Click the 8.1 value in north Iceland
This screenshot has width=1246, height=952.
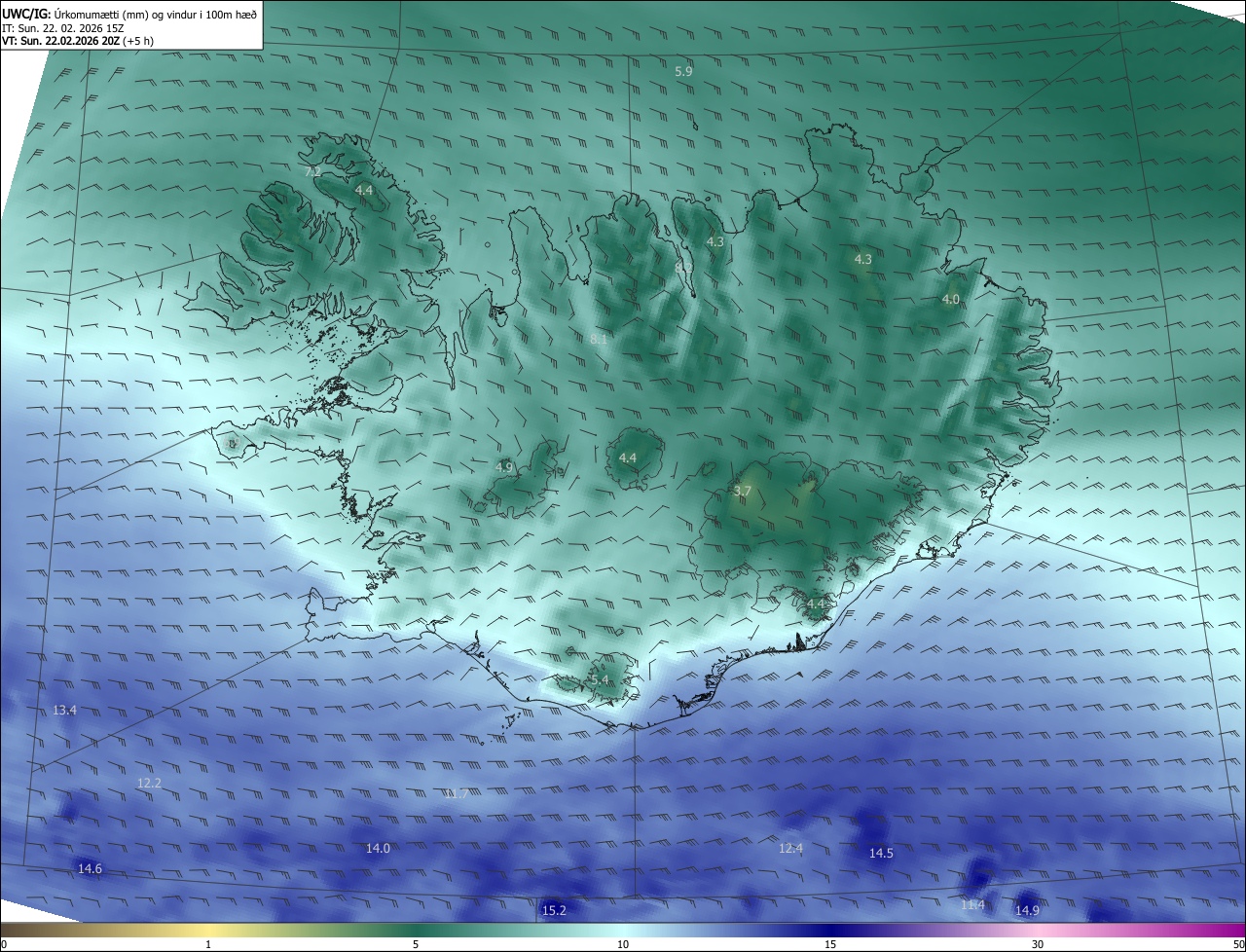(x=599, y=339)
